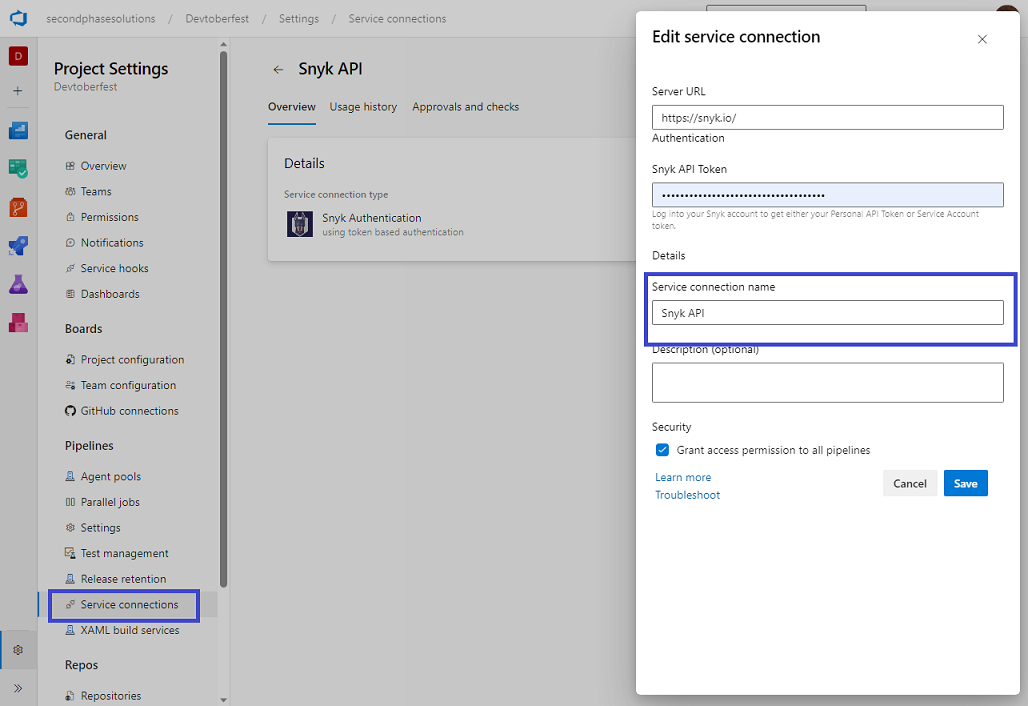Open Project settings gear icon at bottom
The height and width of the screenshot is (706, 1028).
tap(18, 650)
